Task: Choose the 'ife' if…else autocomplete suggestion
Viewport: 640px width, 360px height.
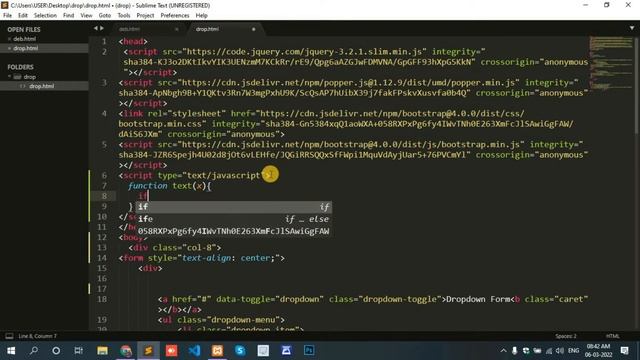Action: [233, 219]
